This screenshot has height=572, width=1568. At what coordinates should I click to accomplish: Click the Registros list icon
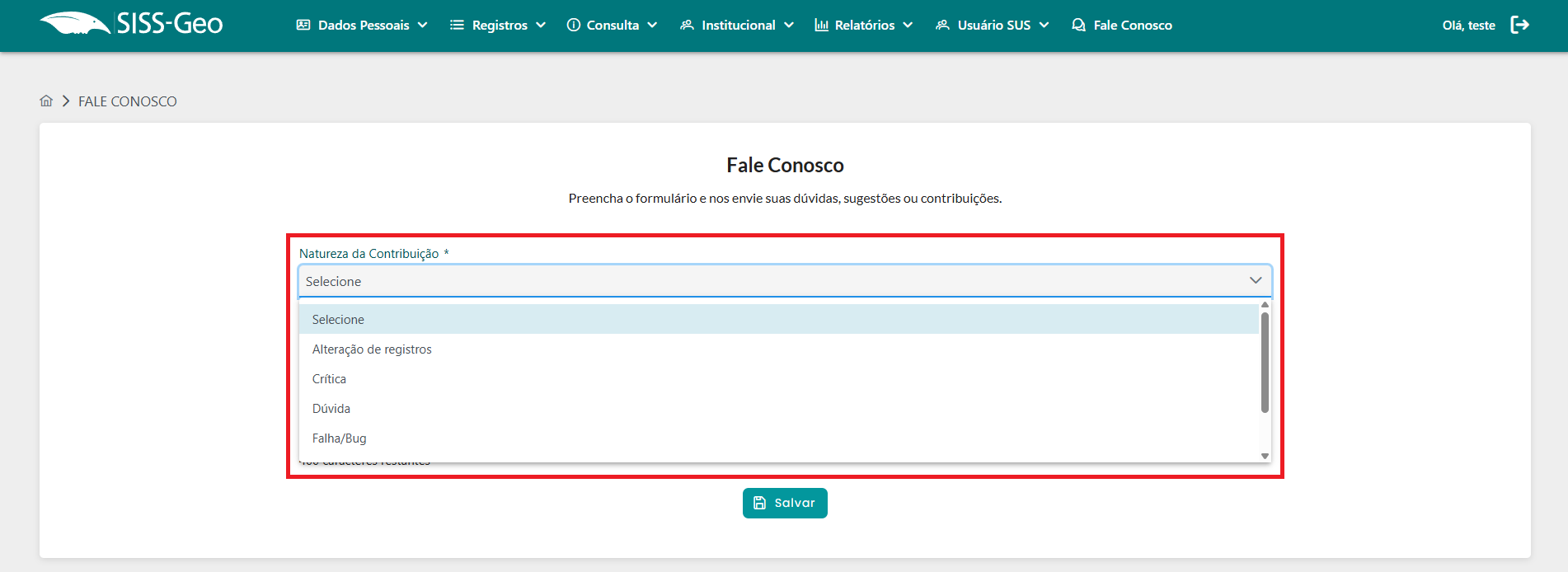click(457, 25)
